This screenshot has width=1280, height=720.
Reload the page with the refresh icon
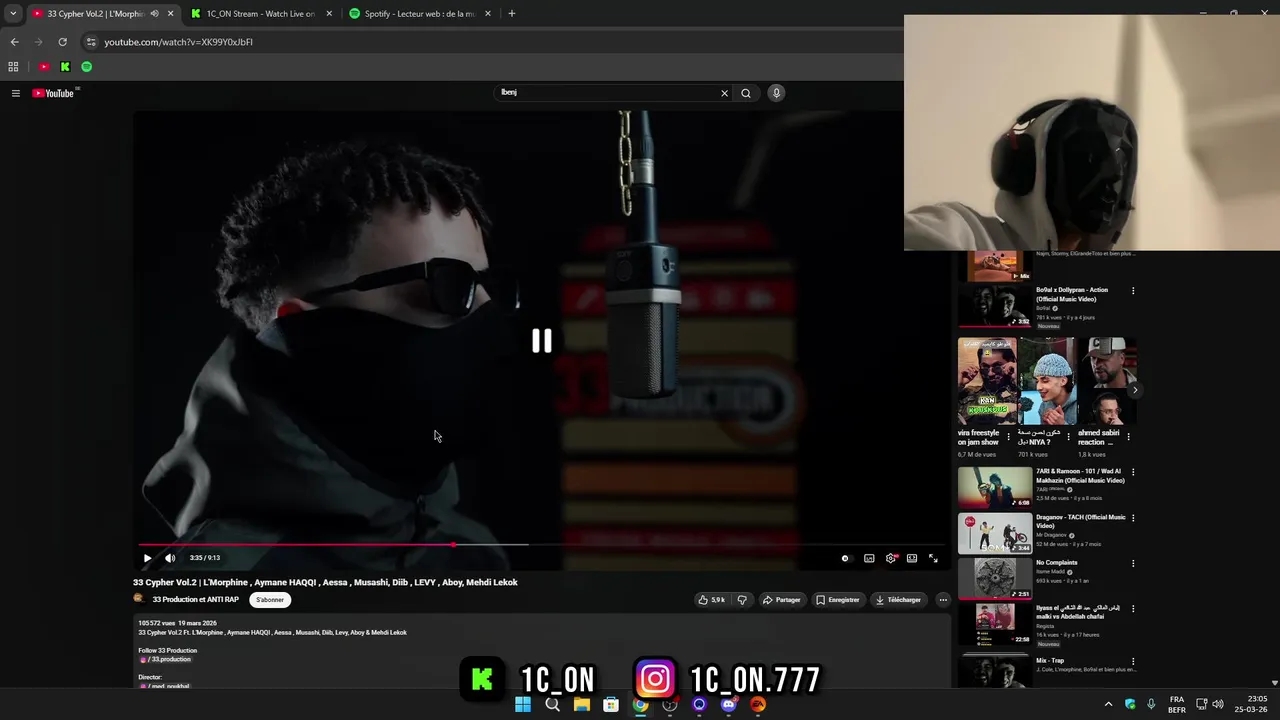[62, 42]
